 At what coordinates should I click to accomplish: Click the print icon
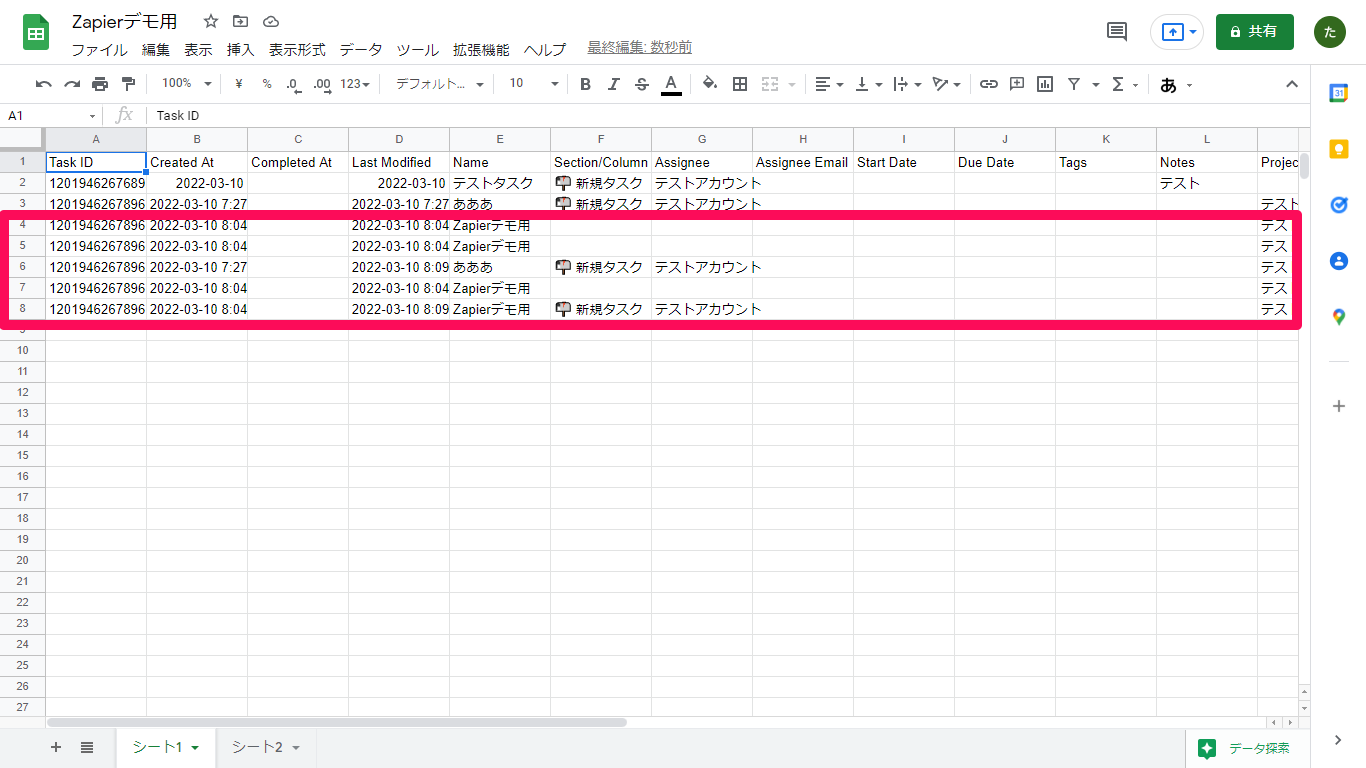pyautogui.click(x=100, y=84)
